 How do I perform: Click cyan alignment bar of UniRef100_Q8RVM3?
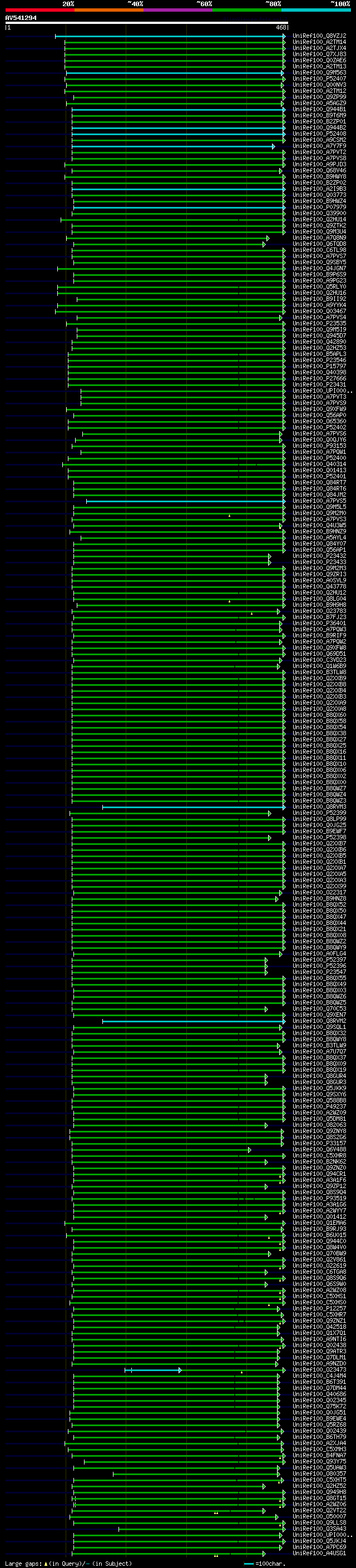(x=194, y=807)
